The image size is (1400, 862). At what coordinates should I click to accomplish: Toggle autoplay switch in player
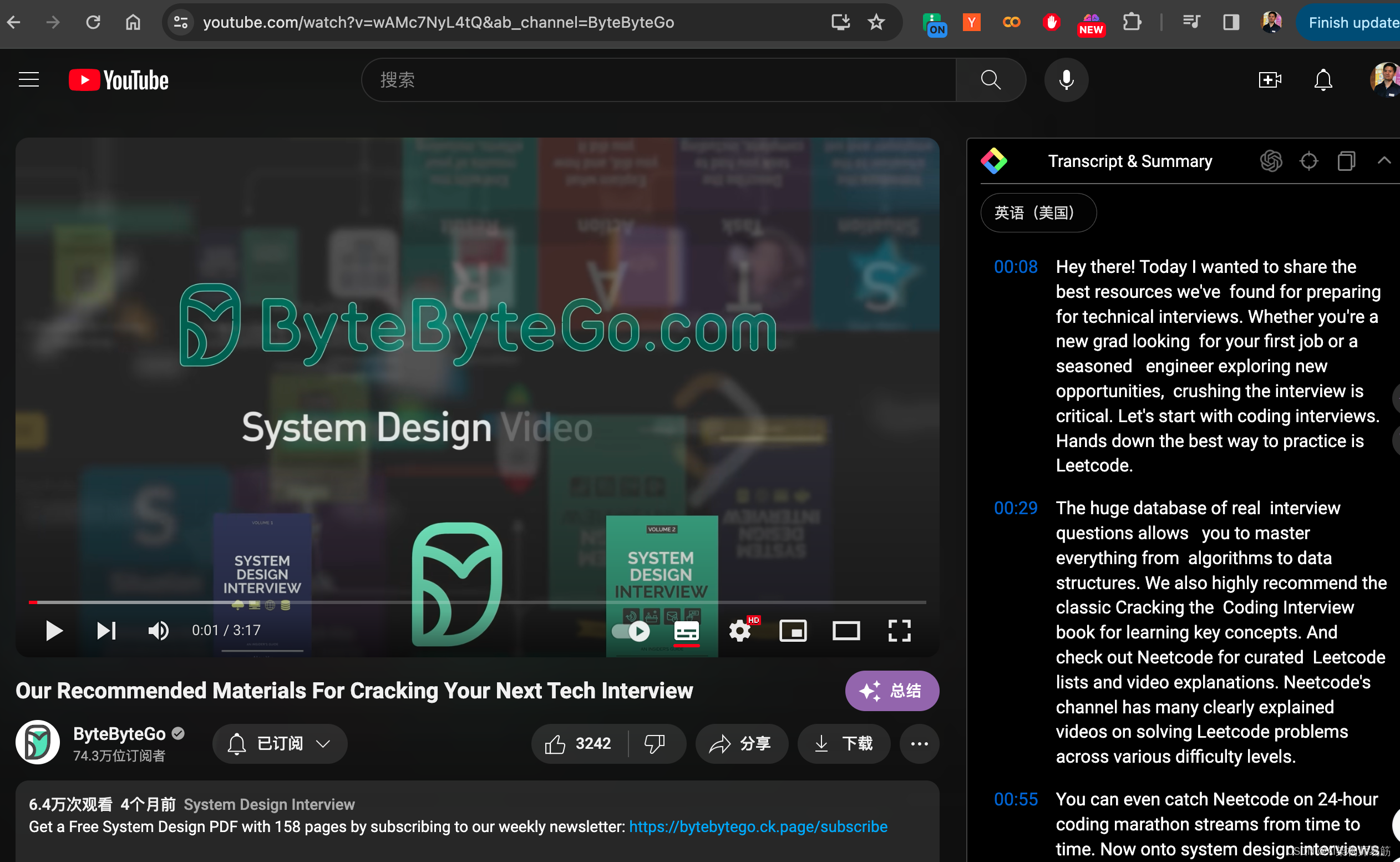tap(631, 631)
